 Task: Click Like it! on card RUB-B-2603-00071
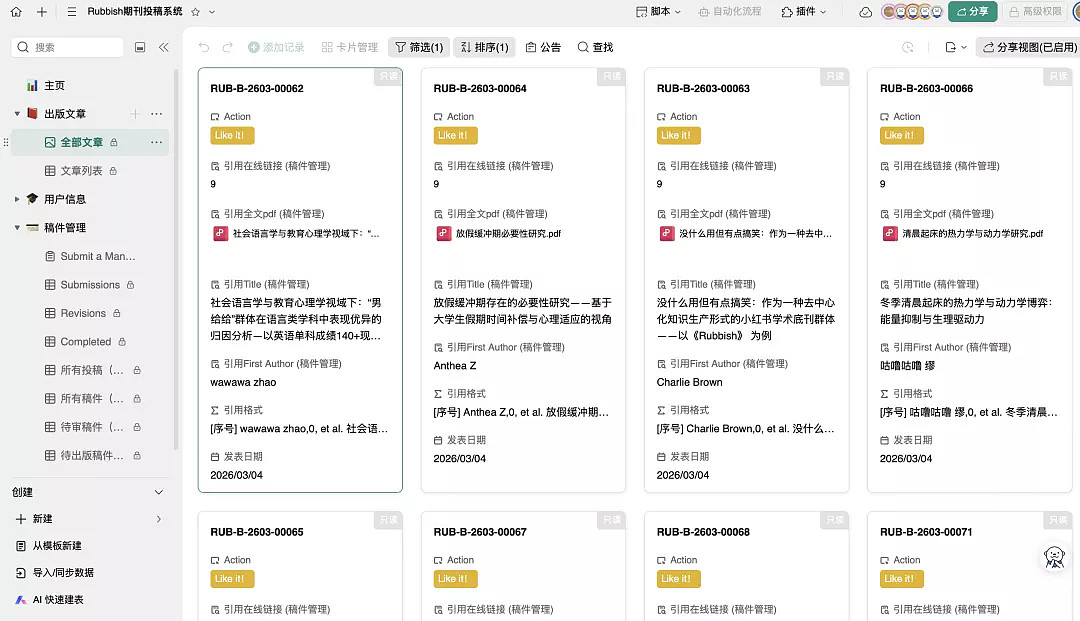902,579
